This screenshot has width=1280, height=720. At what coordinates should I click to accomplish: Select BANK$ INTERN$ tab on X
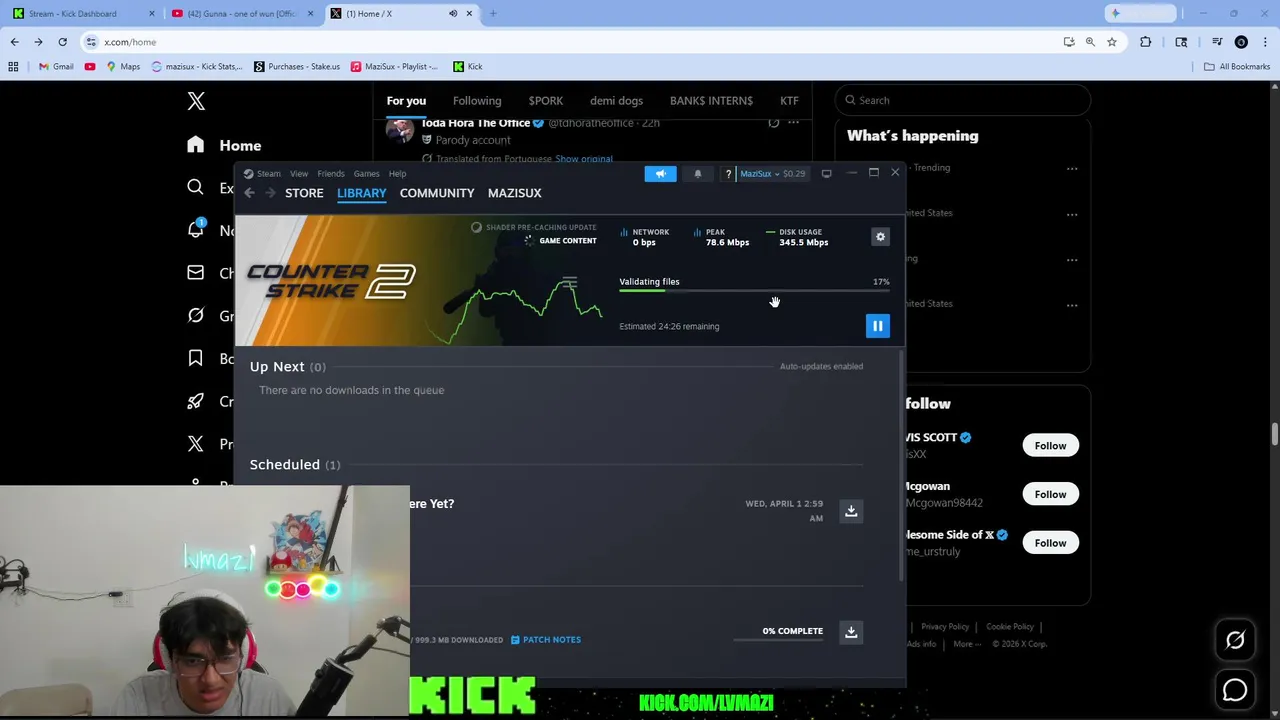[x=711, y=101]
